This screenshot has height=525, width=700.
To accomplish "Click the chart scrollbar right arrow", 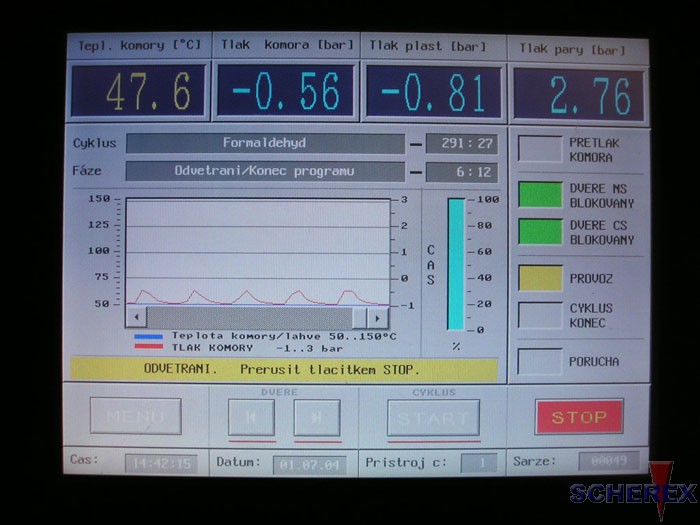I will pos(378,318).
